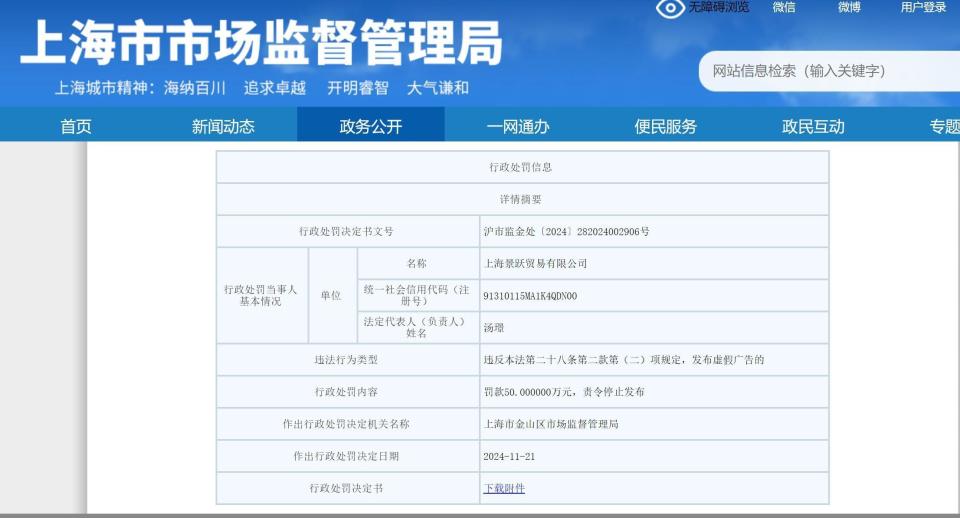The width and height of the screenshot is (960, 518).
Task: Click the 上海城市精神 slogan text
Action: pyautogui.click(x=262, y=88)
